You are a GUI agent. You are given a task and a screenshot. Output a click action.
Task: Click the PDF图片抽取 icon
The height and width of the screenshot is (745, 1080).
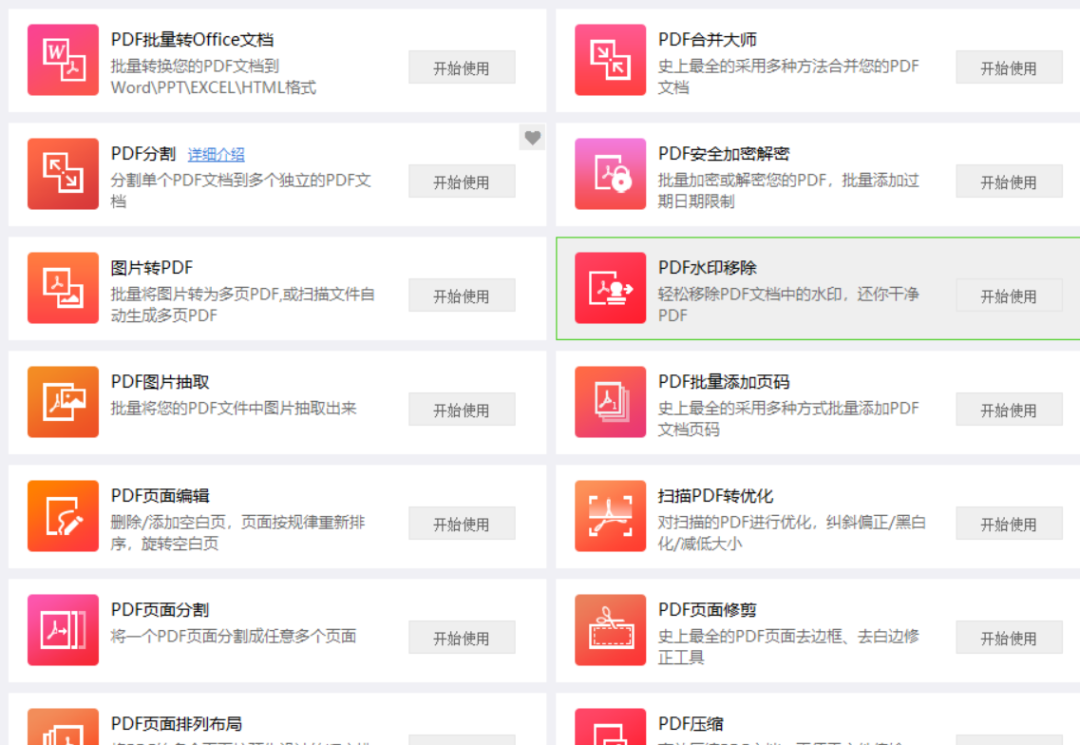tap(63, 402)
